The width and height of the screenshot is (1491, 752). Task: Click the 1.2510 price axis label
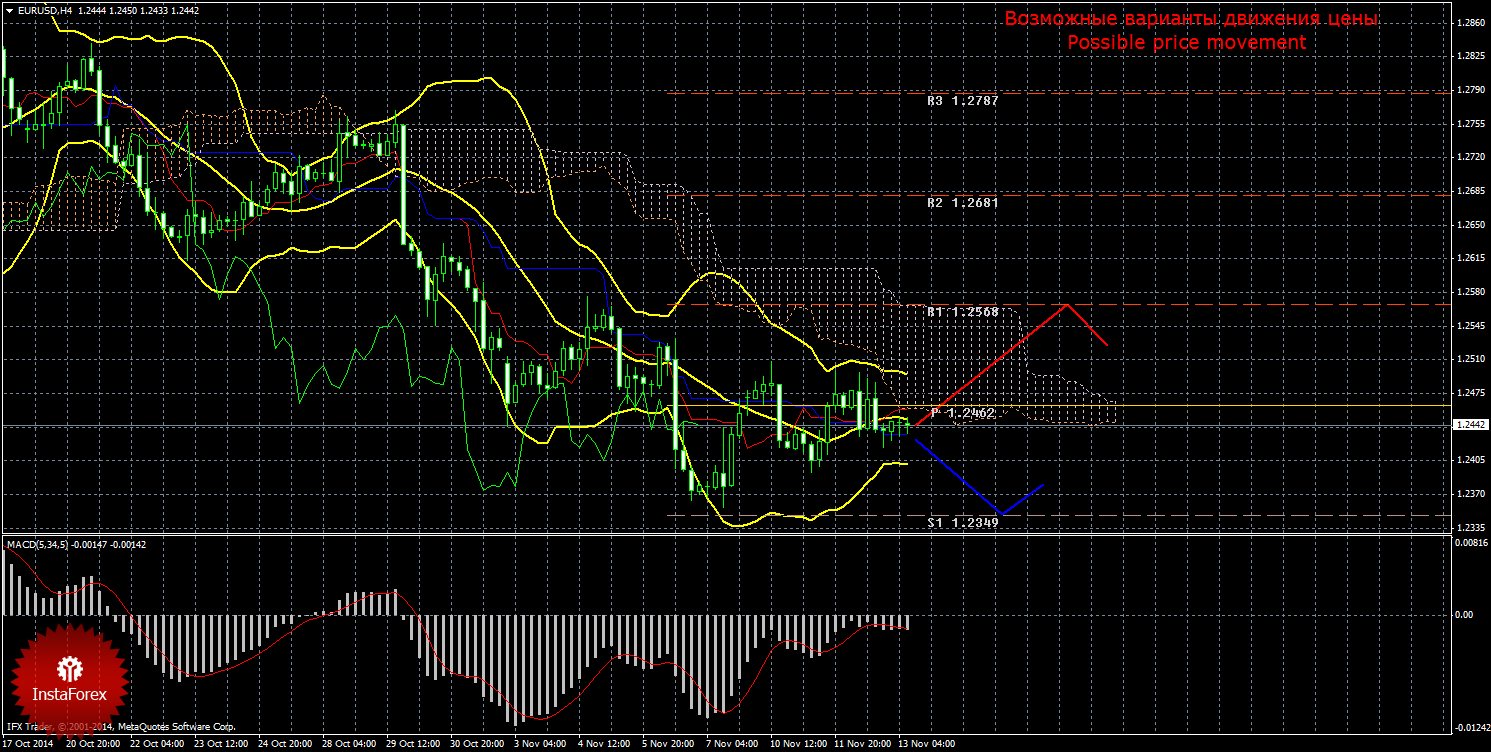pyautogui.click(x=1471, y=359)
